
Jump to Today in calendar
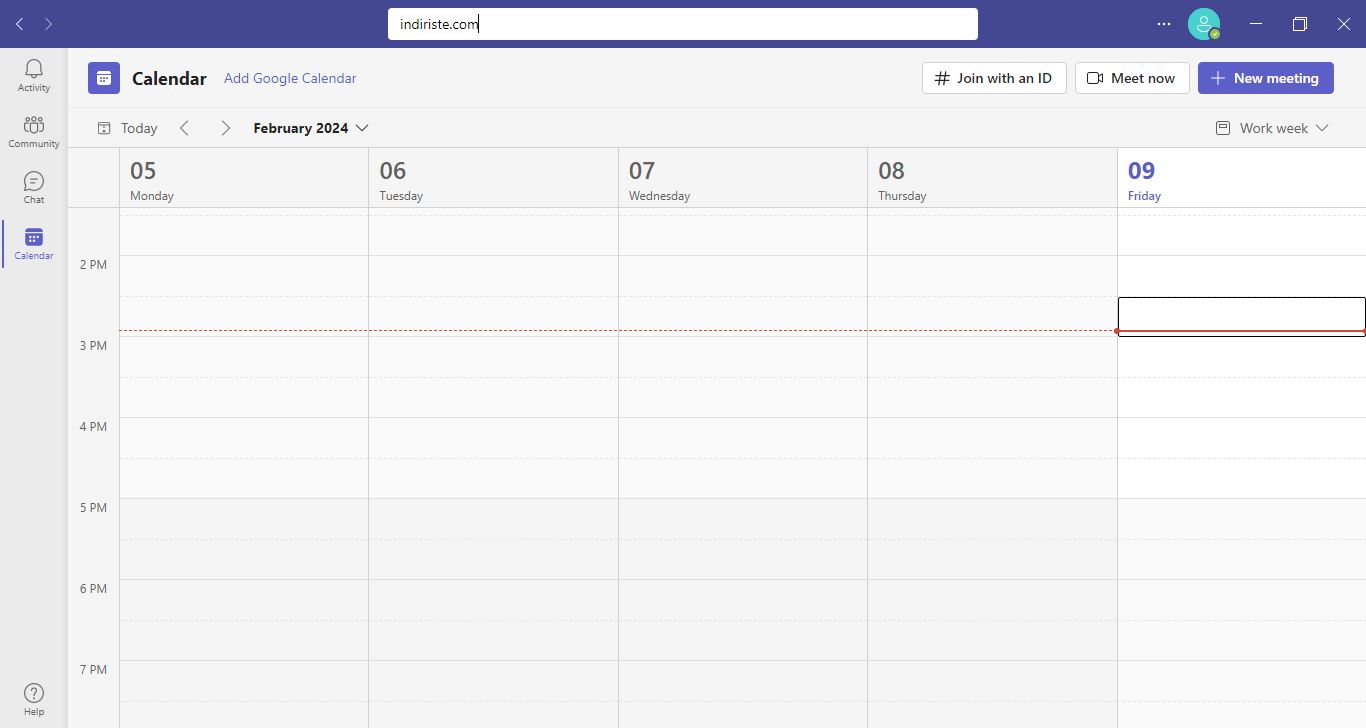click(127, 128)
